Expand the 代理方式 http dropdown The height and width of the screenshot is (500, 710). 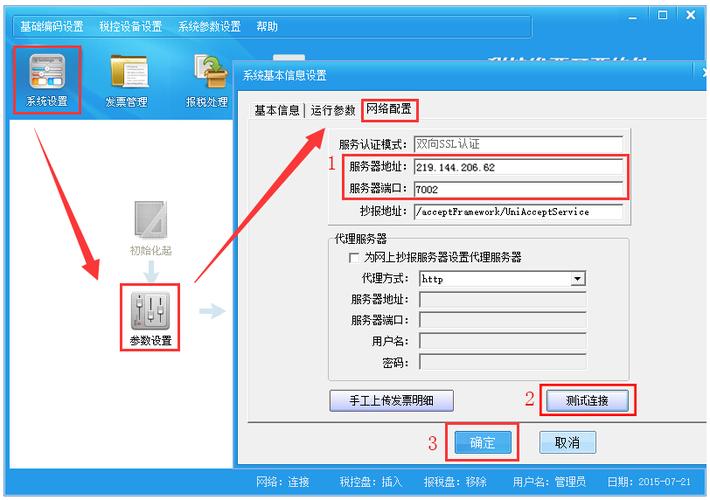[x=577, y=279]
